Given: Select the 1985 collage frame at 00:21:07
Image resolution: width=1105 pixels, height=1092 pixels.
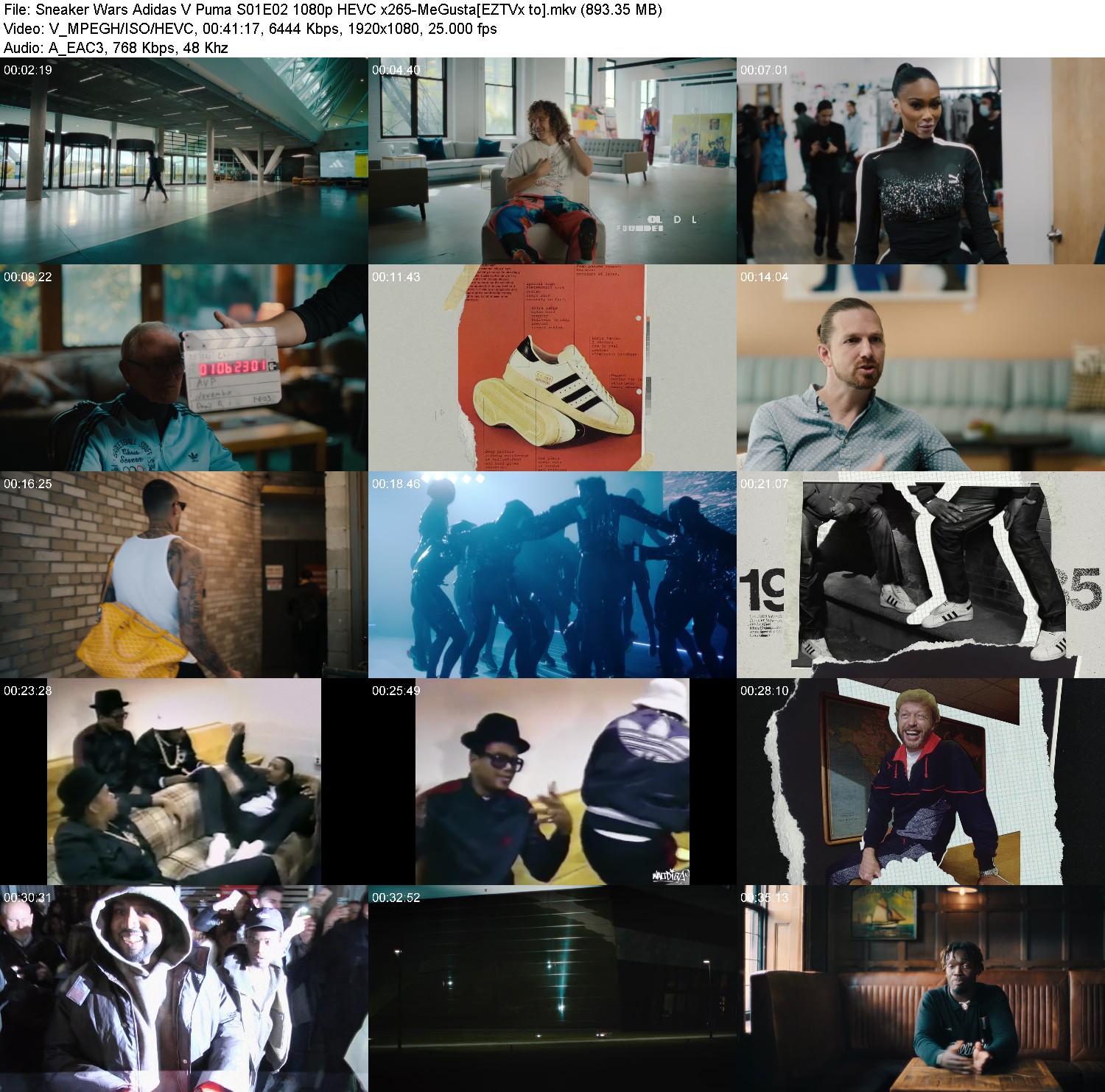Looking at the screenshot, I should (921, 575).
